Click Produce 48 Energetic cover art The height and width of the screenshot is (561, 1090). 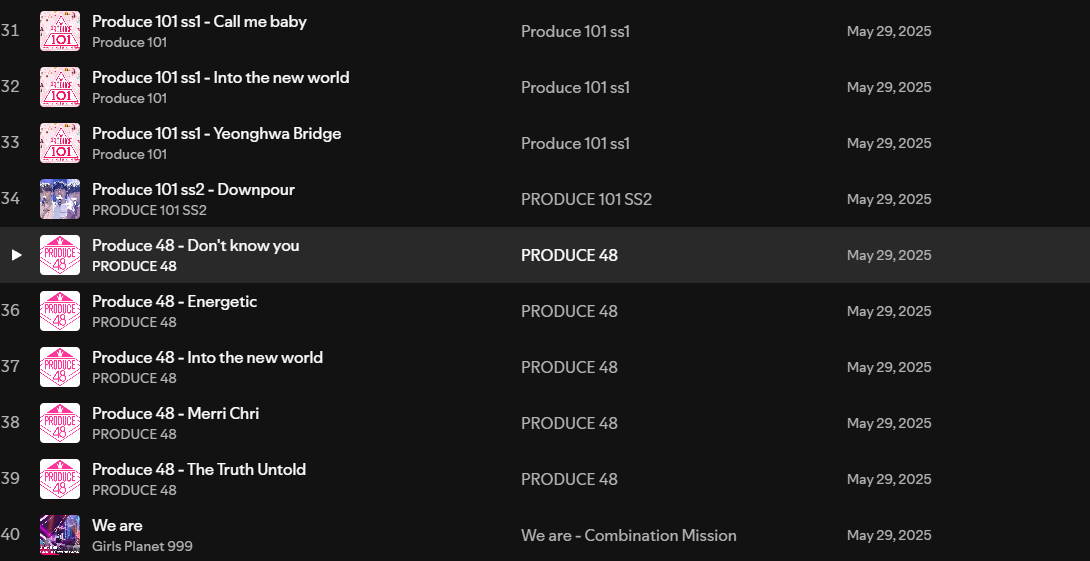pyautogui.click(x=60, y=311)
